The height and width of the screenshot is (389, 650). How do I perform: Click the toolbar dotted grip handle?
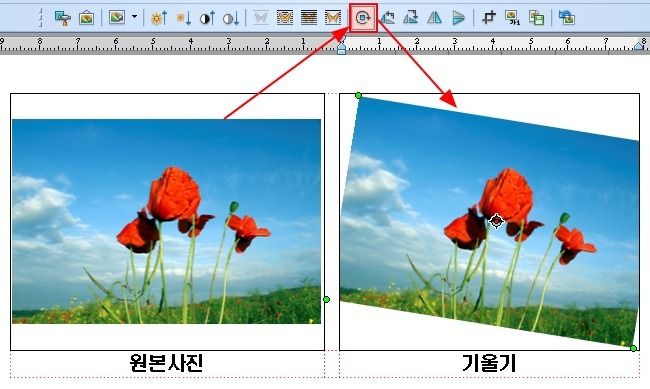40,18
